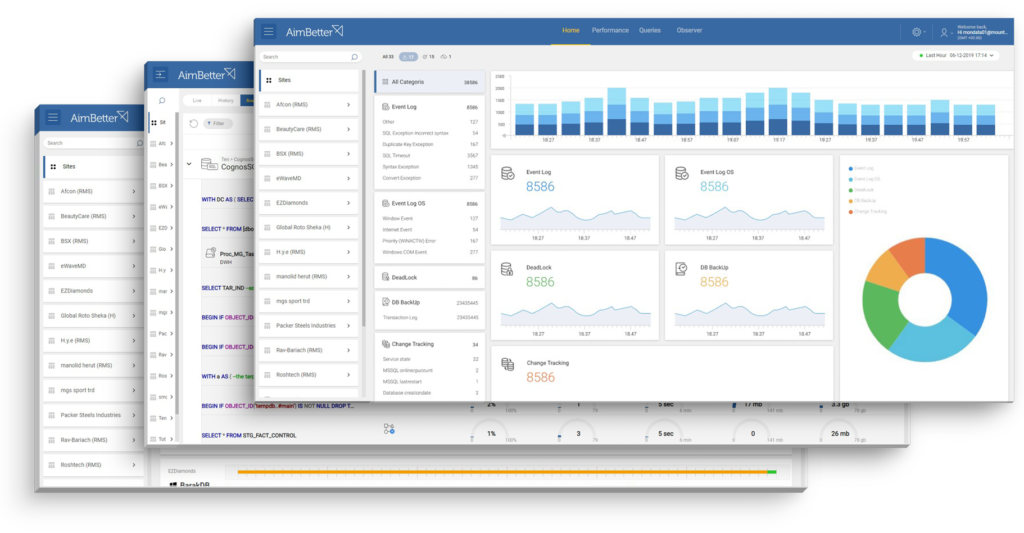Viewport: 1024px width, 533px height.
Task: Open Event Log category header
Action: click(429, 107)
